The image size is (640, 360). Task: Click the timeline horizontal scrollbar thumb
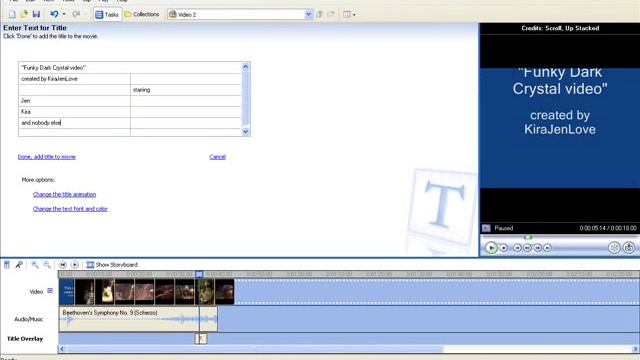pyautogui.click(x=254, y=349)
